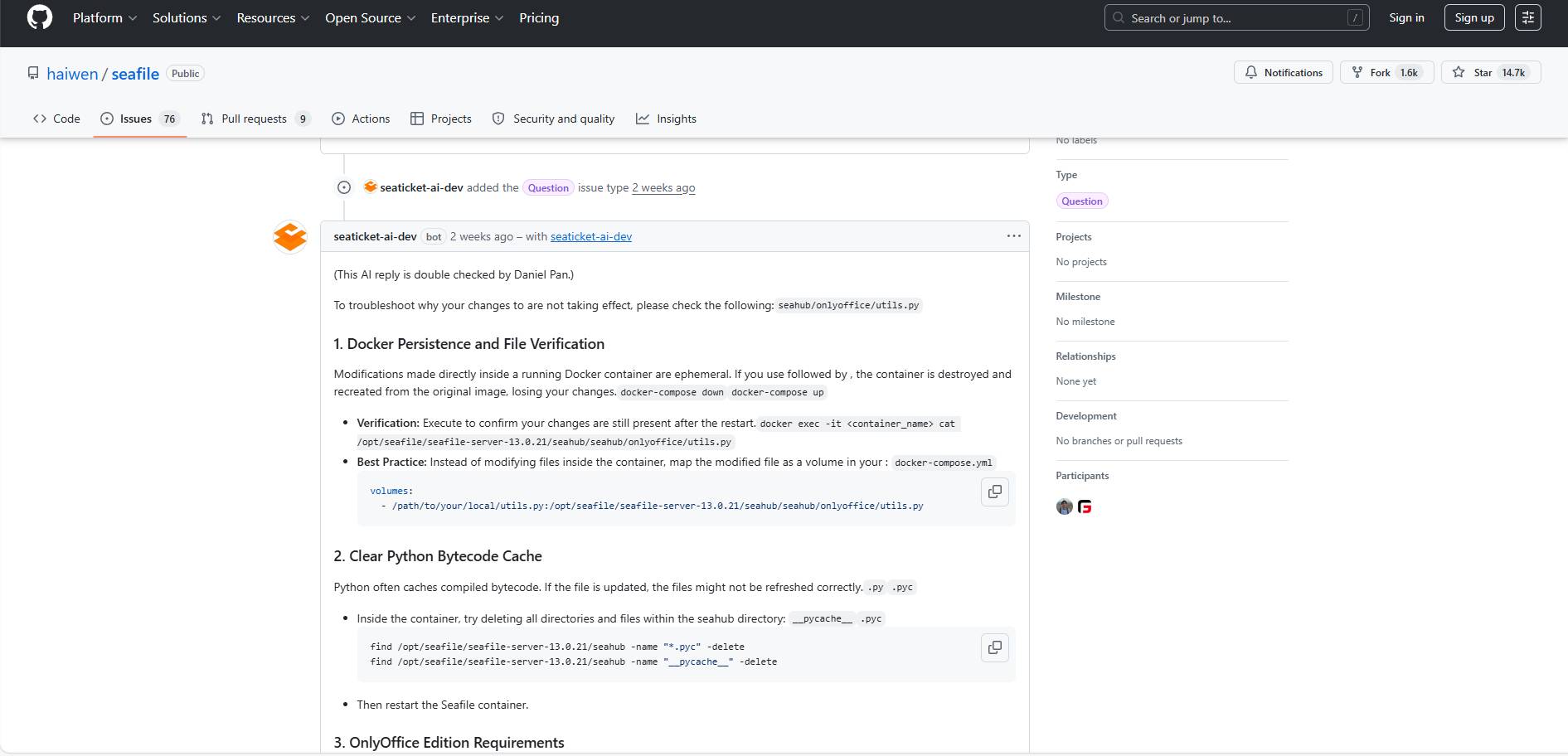
Task: Click the Question type badge in sidebar
Action: click(x=1082, y=201)
